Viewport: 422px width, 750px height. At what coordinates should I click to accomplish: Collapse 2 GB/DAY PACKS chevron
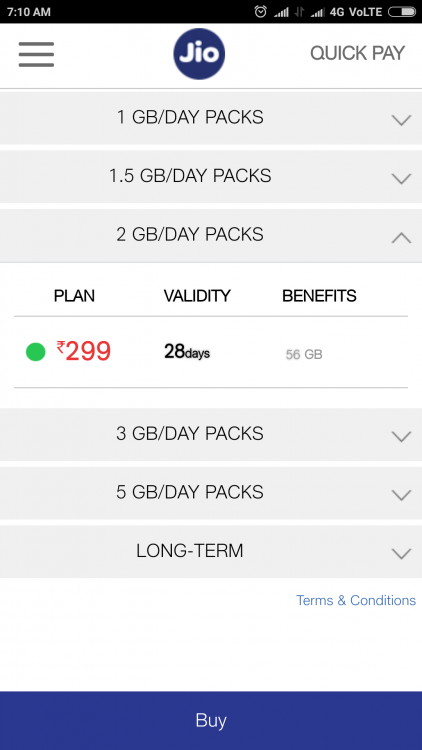click(401, 237)
